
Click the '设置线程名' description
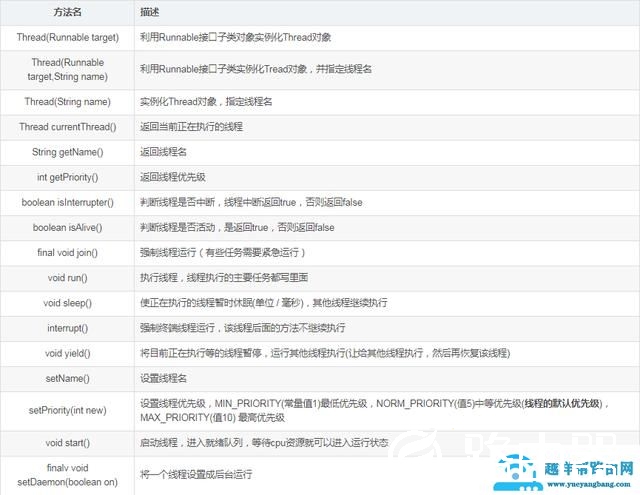163,379
